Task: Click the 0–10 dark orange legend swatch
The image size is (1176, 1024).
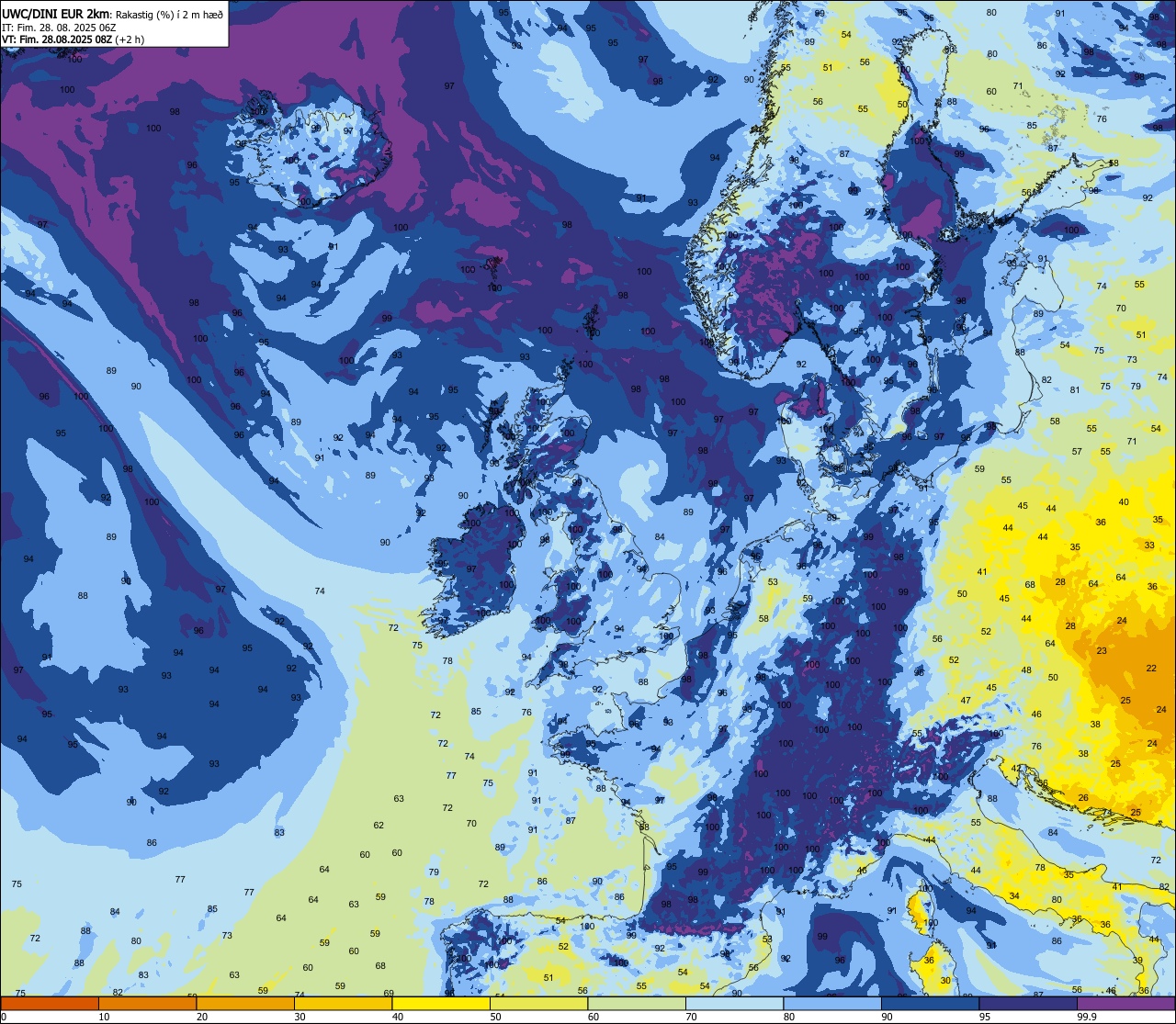Action: (x=49, y=1004)
